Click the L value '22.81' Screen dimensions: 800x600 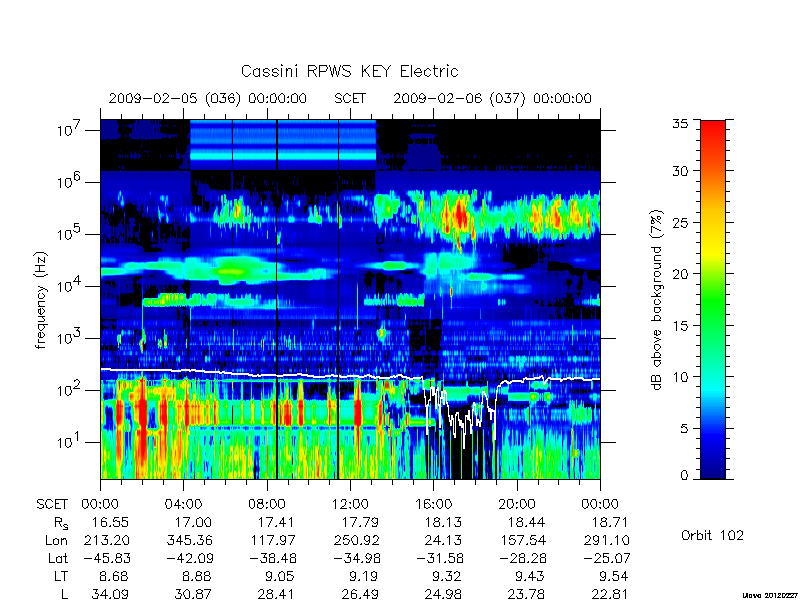(x=609, y=594)
